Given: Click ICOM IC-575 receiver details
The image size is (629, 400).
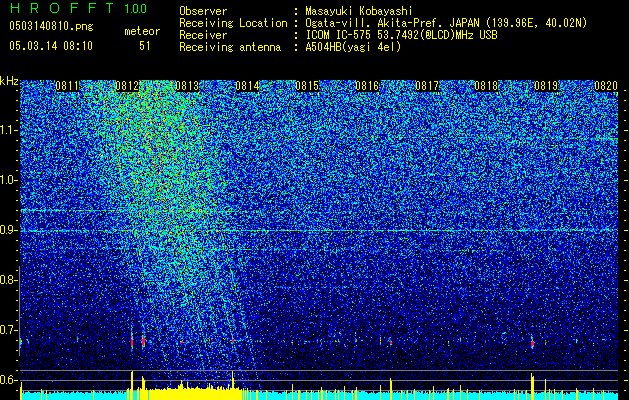Looking at the screenshot, I should (x=401, y=35).
